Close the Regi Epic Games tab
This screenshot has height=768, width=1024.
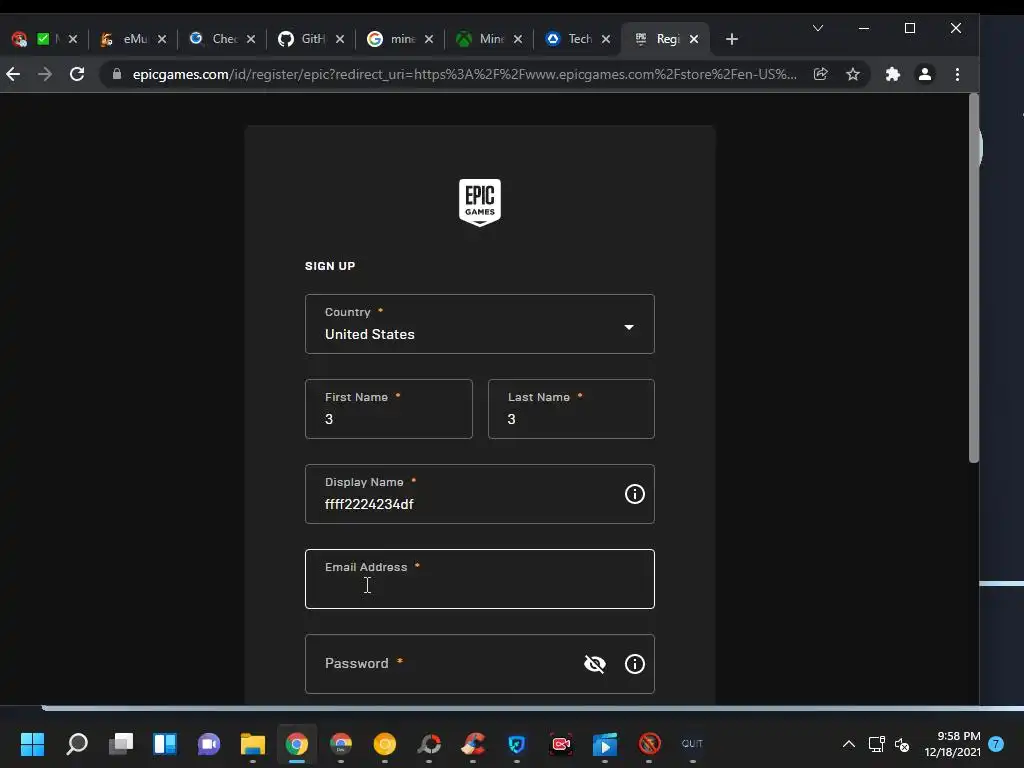(x=694, y=39)
